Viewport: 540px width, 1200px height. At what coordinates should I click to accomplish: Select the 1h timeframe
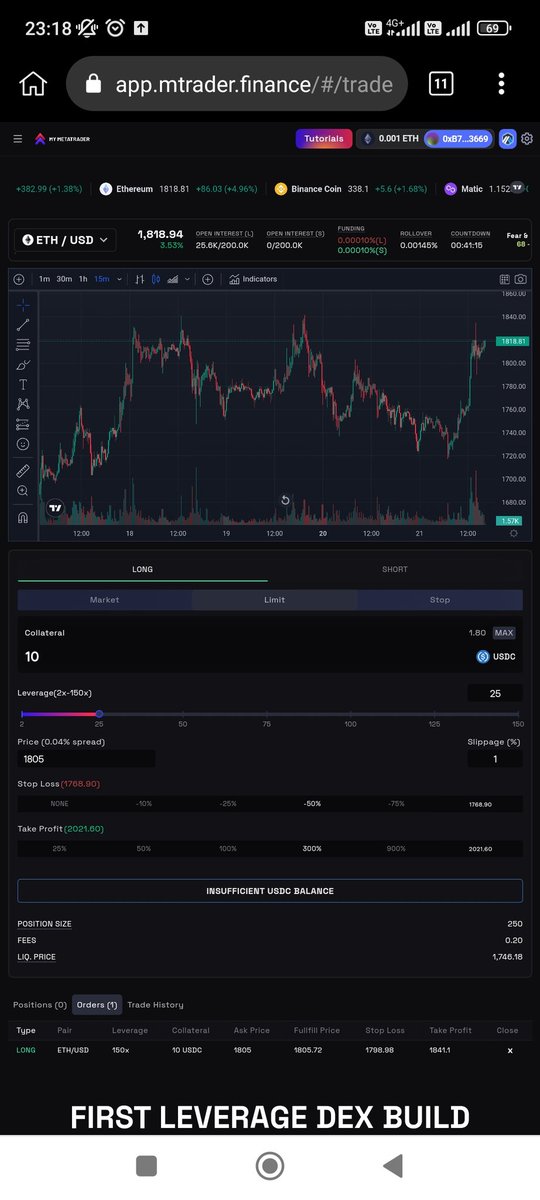click(x=84, y=279)
